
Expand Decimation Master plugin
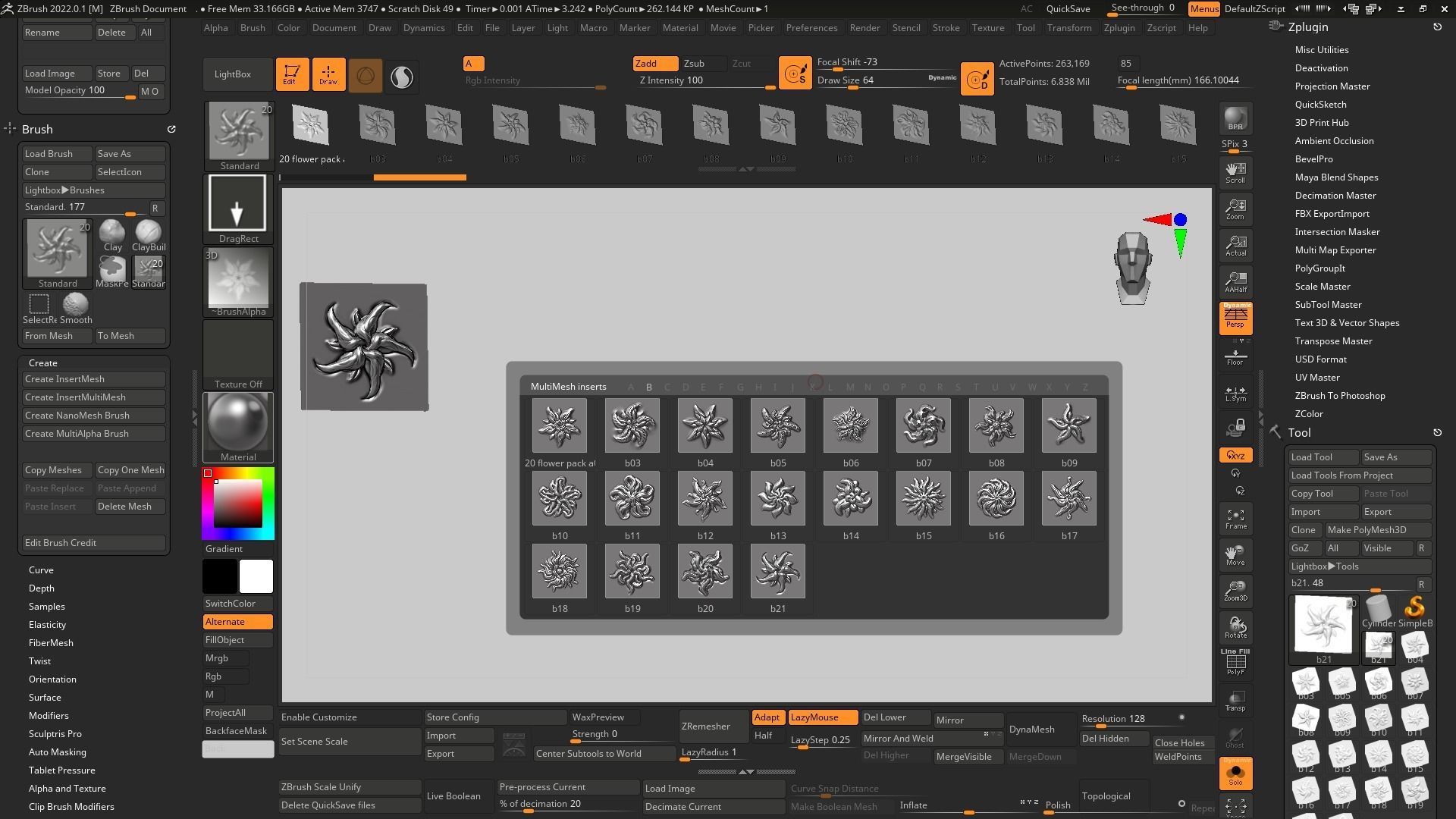(x=1335, y=196)
